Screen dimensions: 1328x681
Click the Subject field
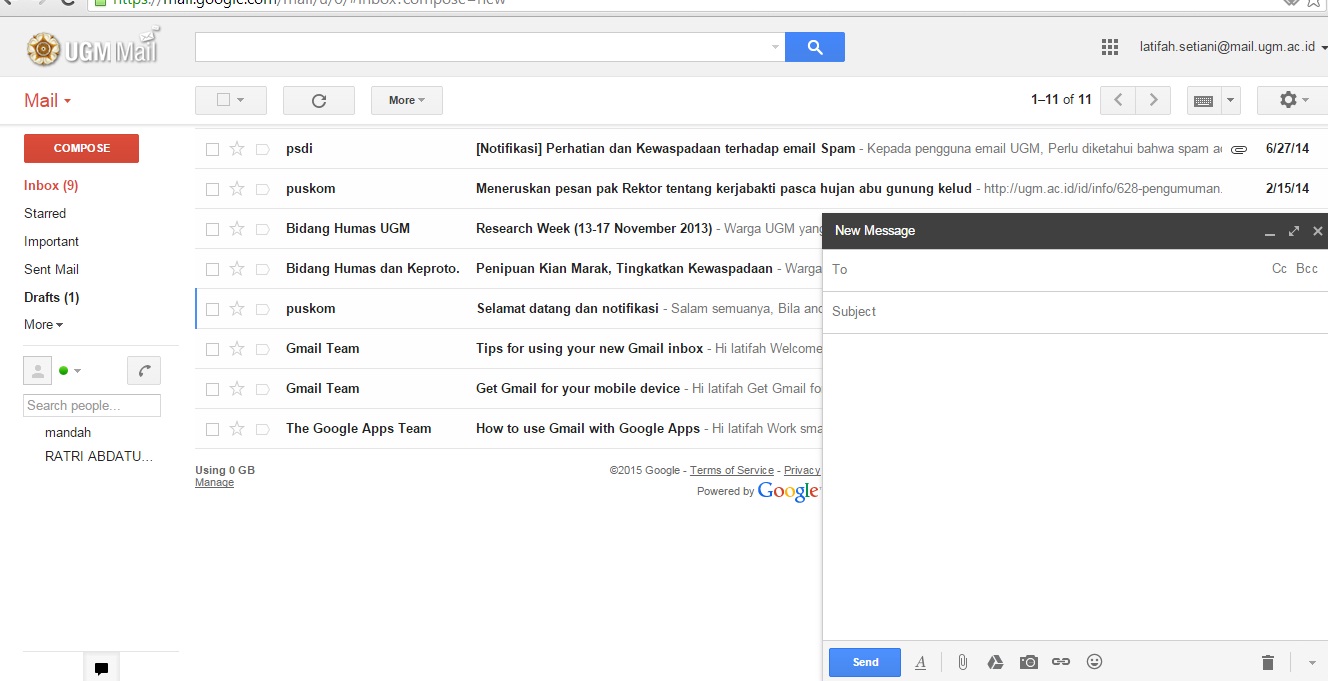point(1075,311)
